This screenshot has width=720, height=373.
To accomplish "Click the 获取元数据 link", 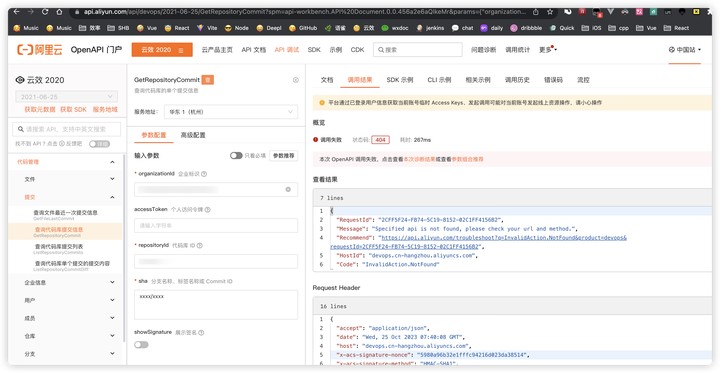I will [x=39, y=110].
